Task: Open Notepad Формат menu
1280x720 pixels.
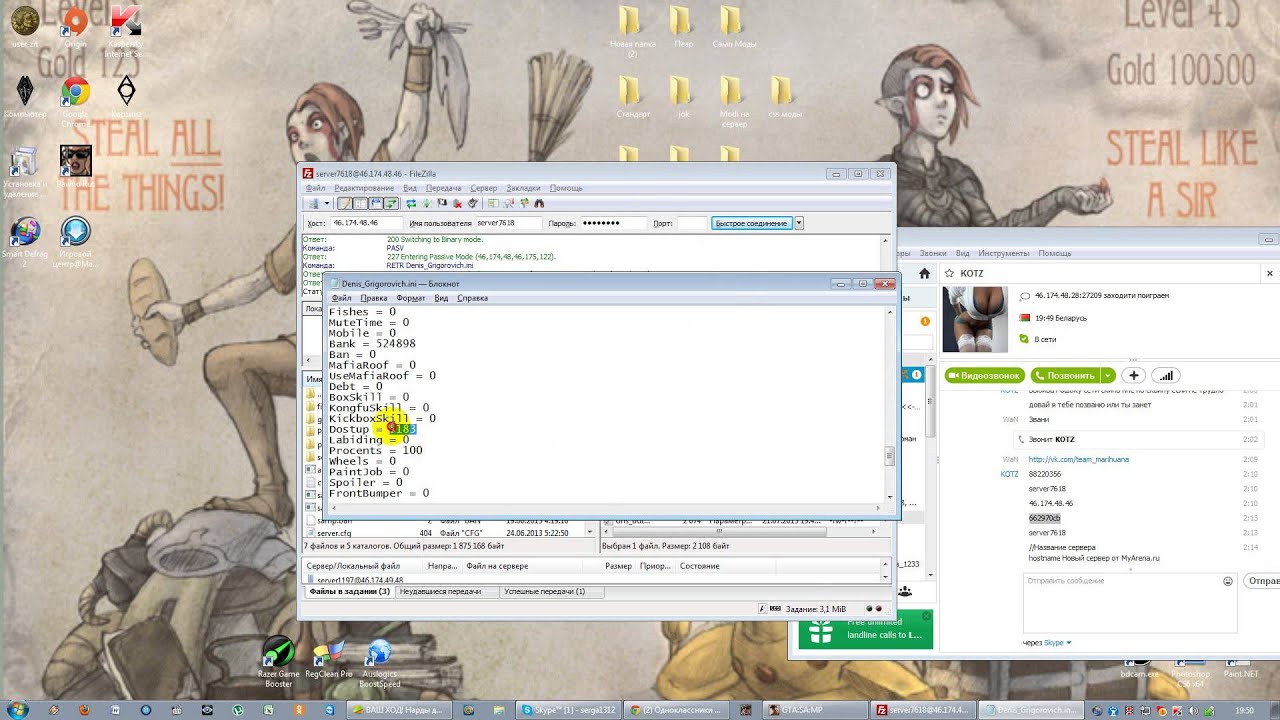Action: tap(410, 298)
